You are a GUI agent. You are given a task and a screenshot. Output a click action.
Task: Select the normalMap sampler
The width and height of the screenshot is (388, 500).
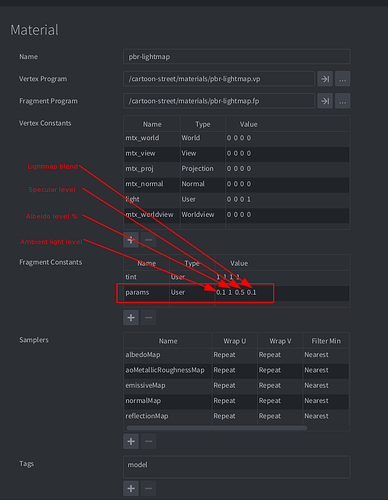click(143, 401)
